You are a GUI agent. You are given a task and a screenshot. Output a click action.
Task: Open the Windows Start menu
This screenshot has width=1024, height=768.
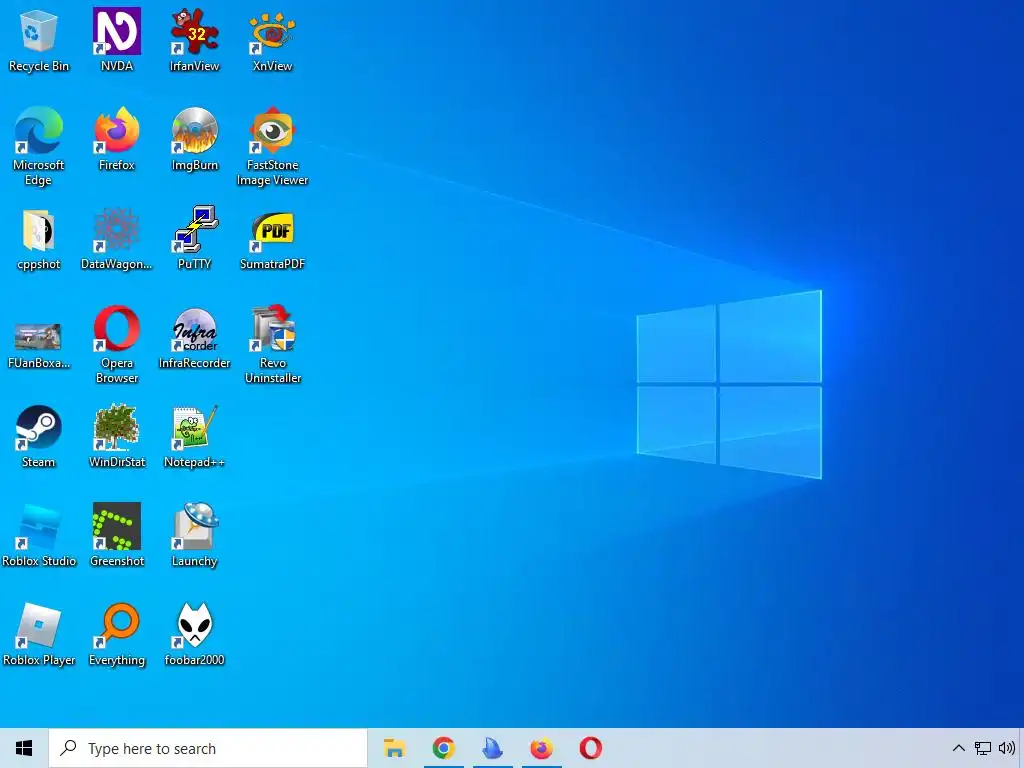pyautogui.click(x=24, y=748)
